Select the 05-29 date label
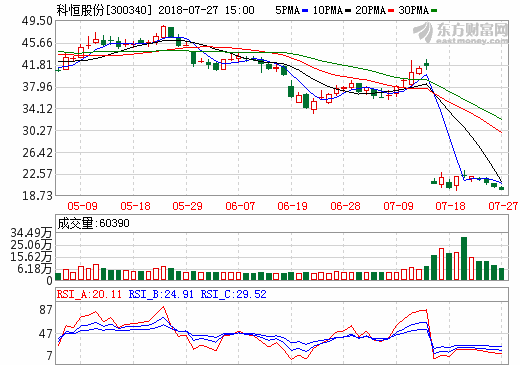This screenshot has height=365, width=520. [187, 206]
